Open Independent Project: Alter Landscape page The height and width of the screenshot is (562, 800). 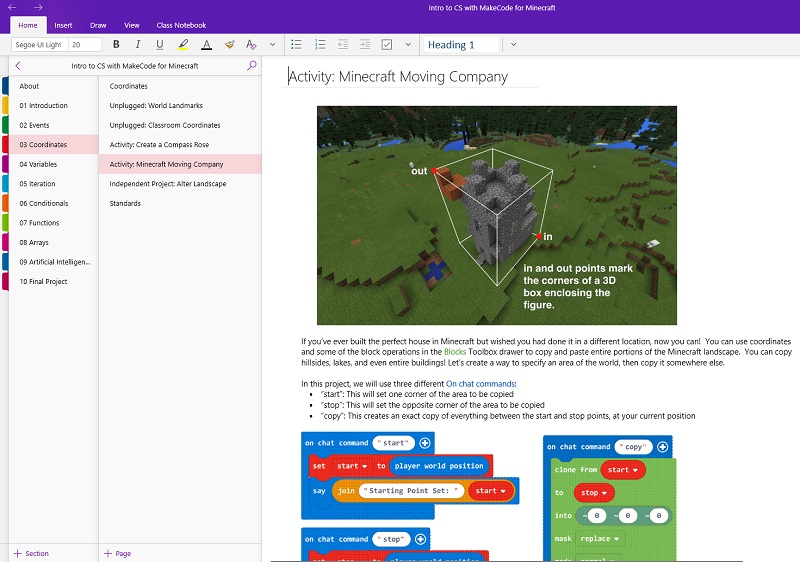[180, 184]
